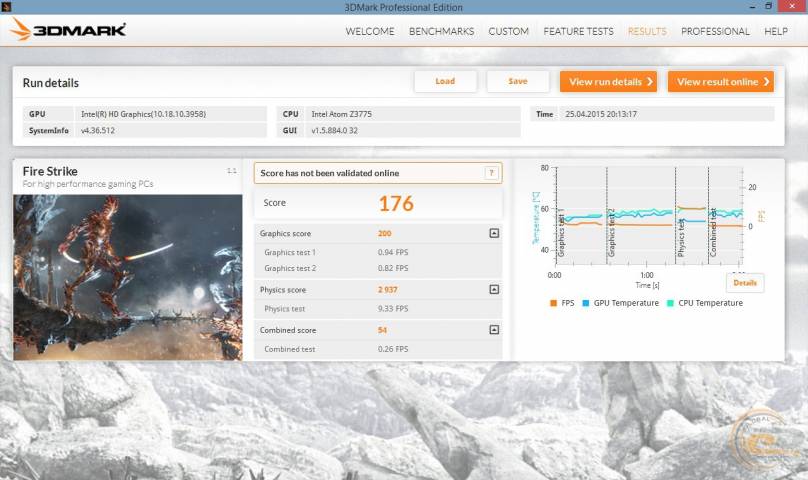808x480 pixels.
Task: Switch to the Benchmarks tab
Action: pos(442,31)
